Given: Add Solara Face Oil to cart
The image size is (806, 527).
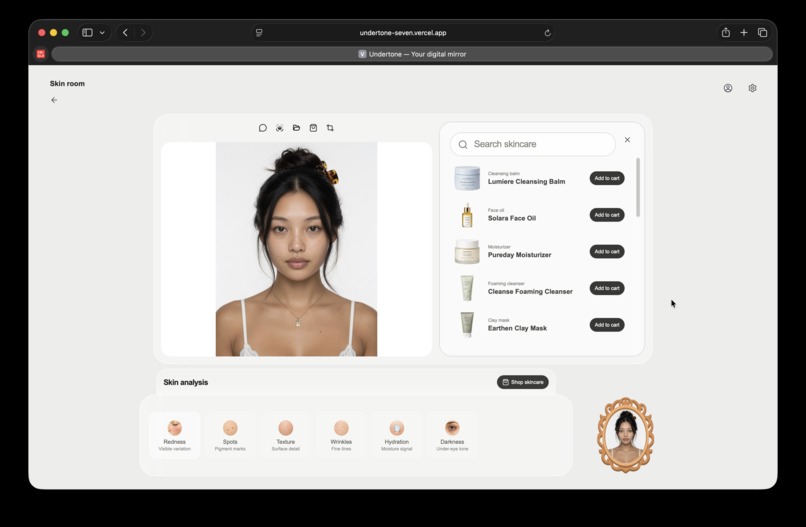Looking at the screenshot, I should pyautogui.click(x=607, y=214).
